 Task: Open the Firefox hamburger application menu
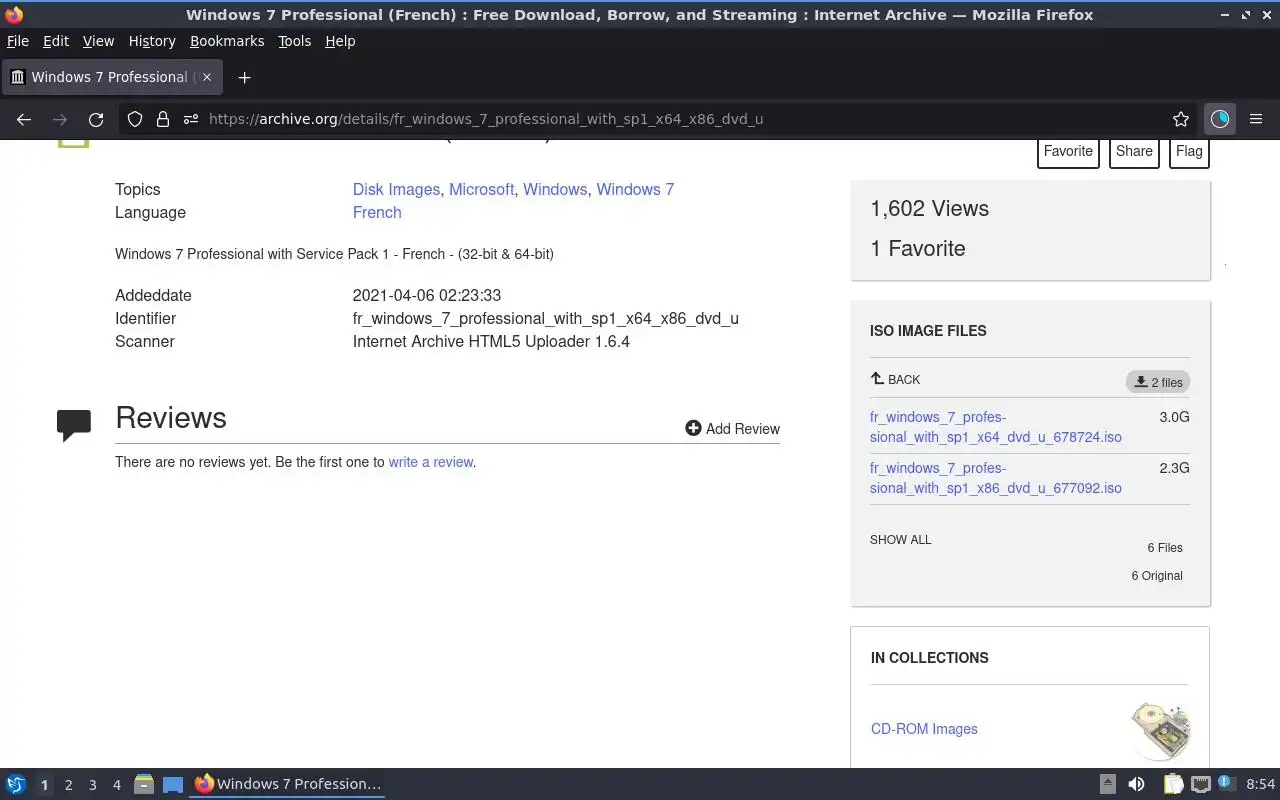click(1256, 119)
